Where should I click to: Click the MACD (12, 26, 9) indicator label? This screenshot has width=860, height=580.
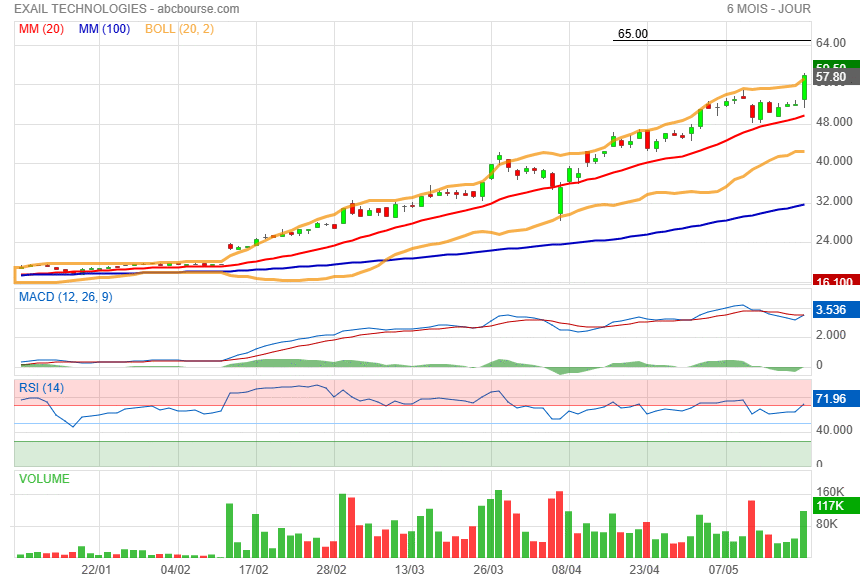(66, 297)
